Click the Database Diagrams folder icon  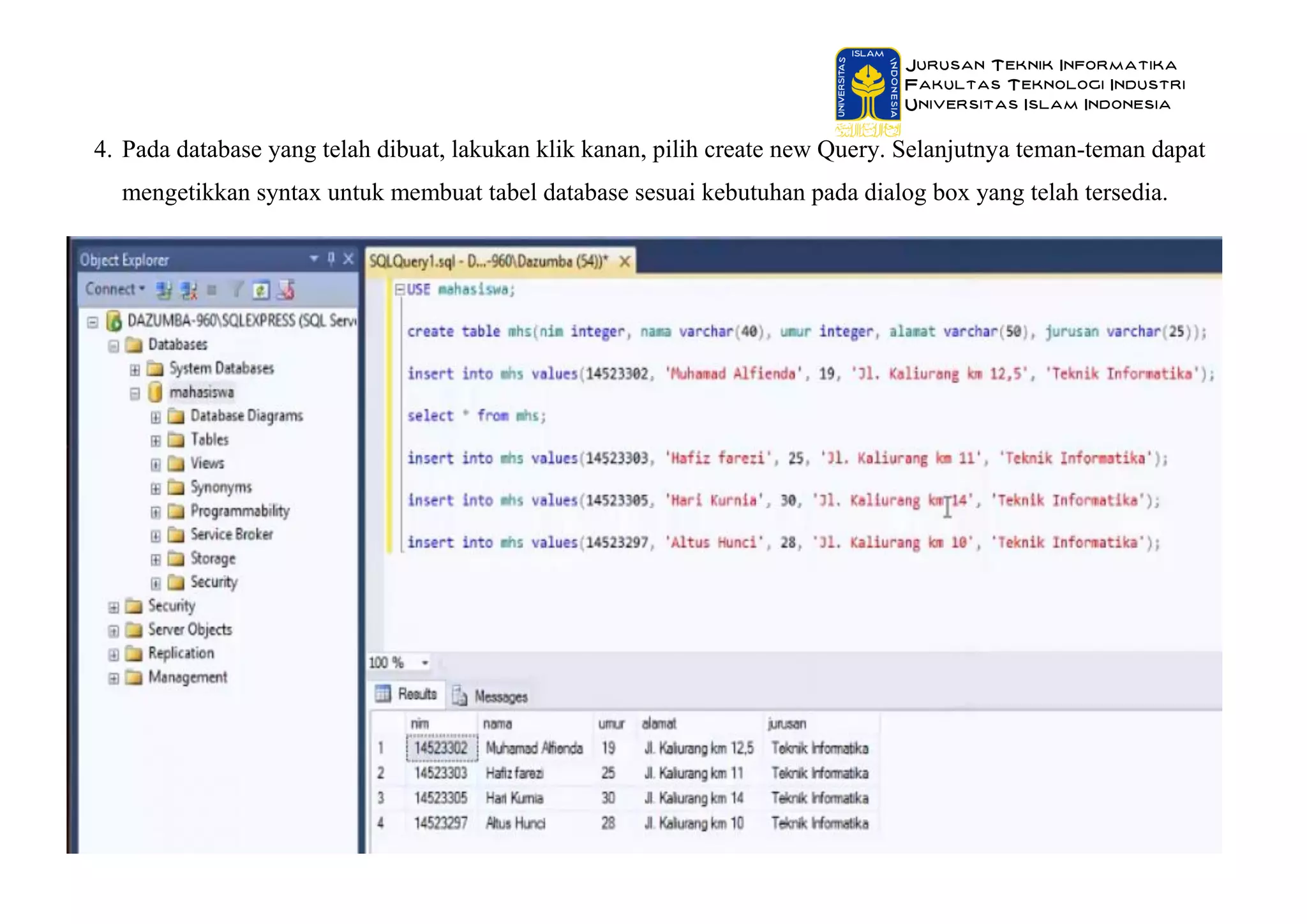tap(176, 417)
